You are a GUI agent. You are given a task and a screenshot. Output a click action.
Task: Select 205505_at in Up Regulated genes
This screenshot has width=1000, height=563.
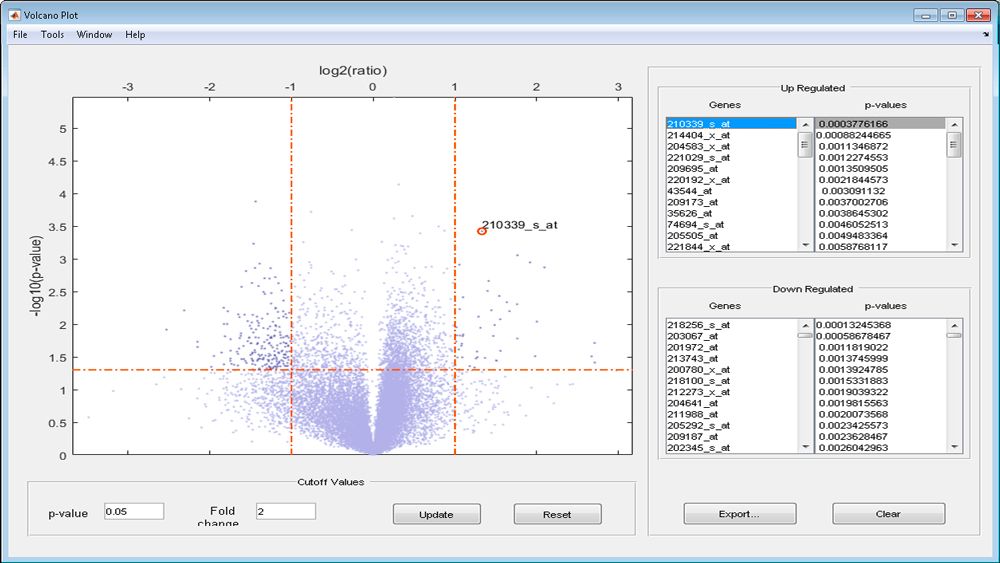[731, 235]
